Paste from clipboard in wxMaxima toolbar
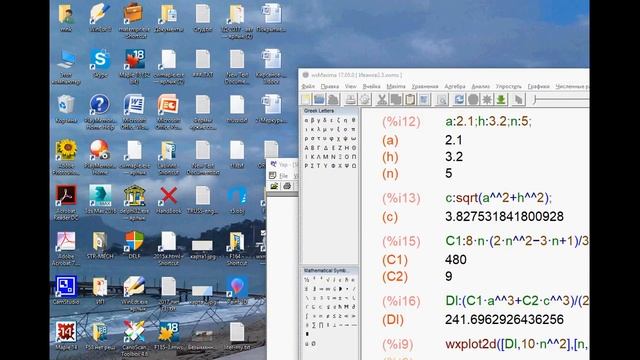Viewport: 640px width, 360px height. 410,99
